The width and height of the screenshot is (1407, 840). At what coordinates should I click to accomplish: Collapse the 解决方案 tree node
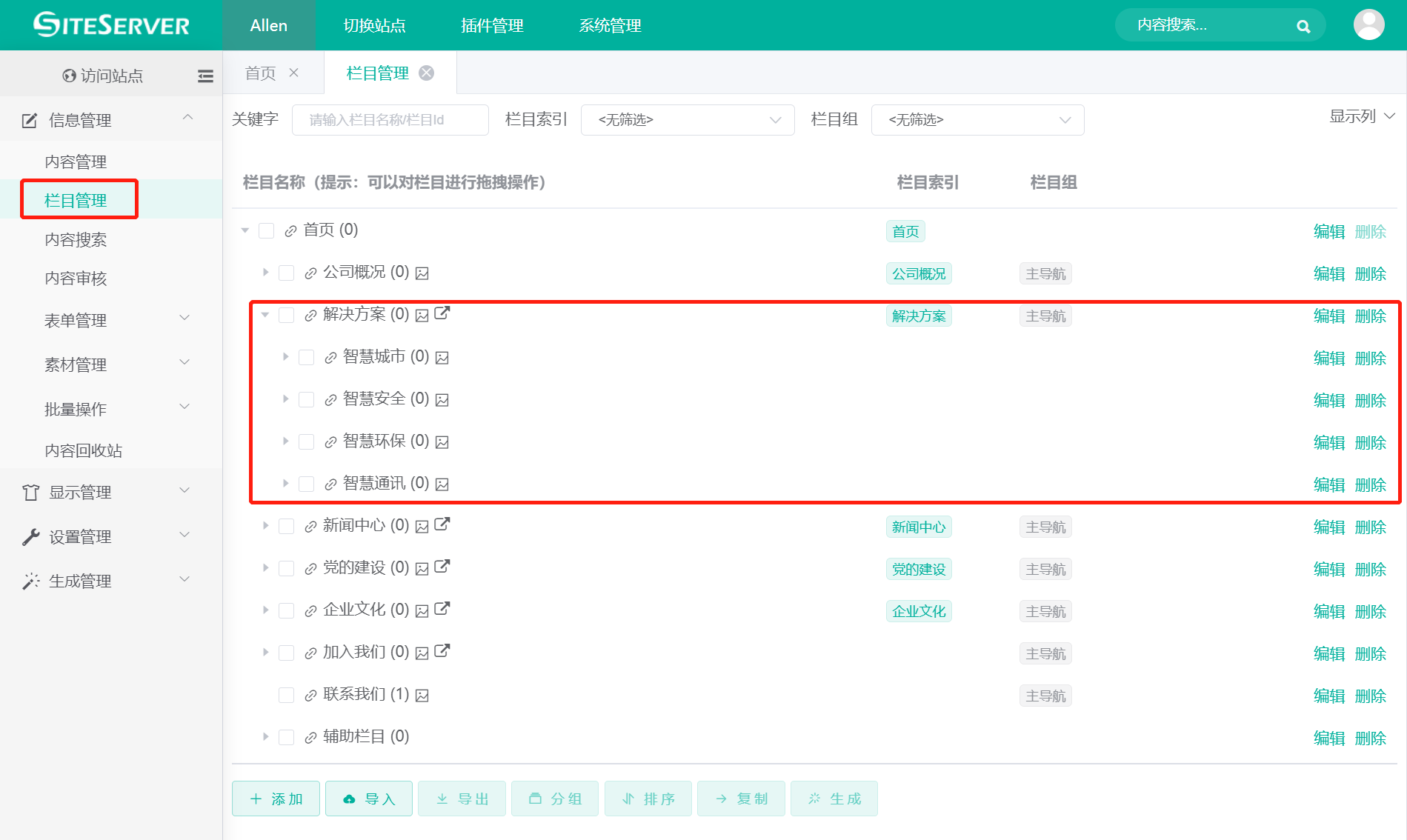[x=265, y=314]
